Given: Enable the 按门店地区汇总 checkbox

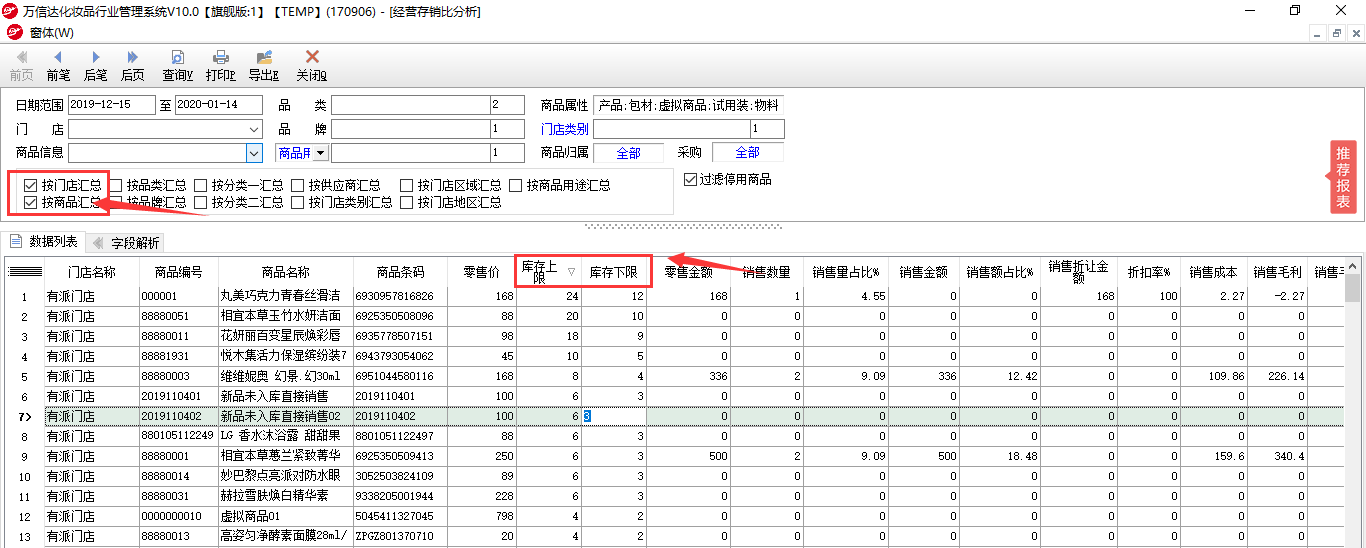Looking at the screenshot, I should [407, 202].
